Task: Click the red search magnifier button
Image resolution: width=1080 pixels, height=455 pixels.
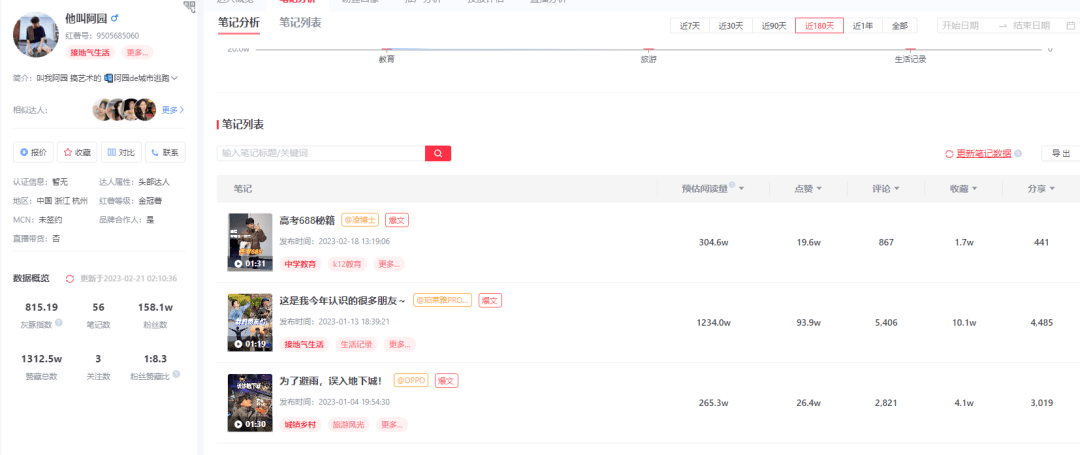Action: [x=438, y=153]
